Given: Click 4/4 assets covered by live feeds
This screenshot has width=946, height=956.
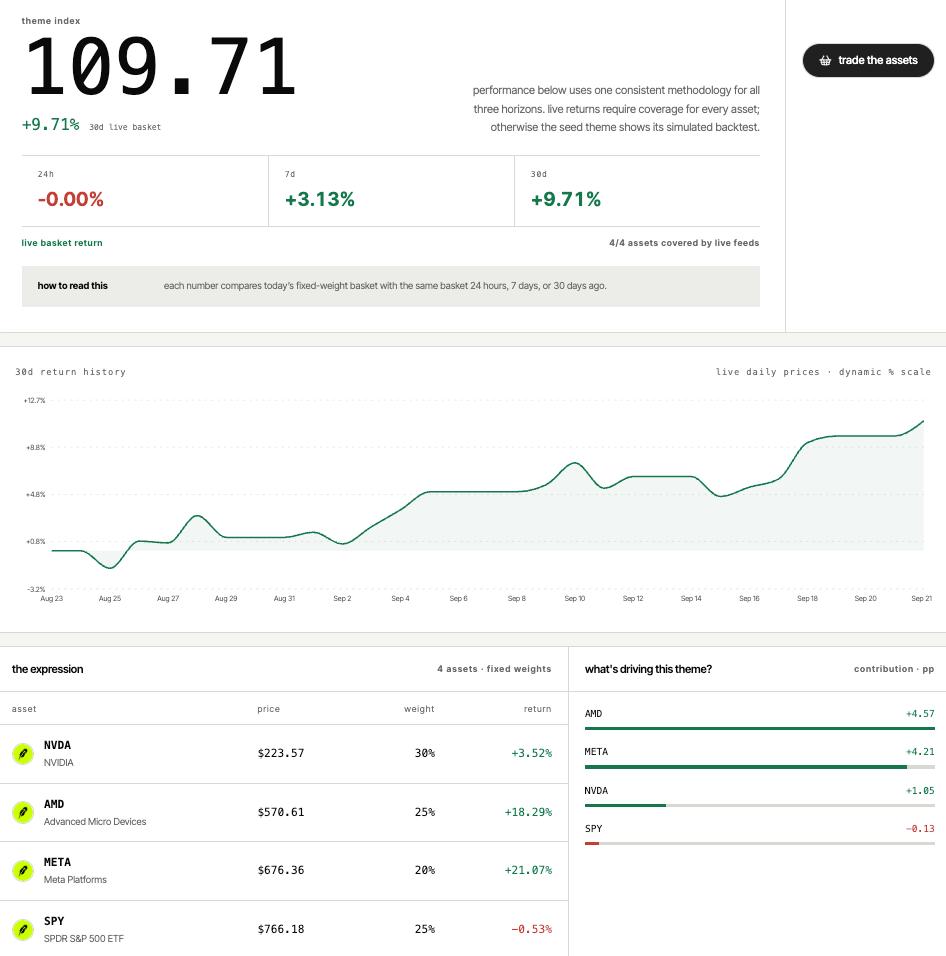Looking at the screenshot, I should pyautogui.click(x=684, y=243).
